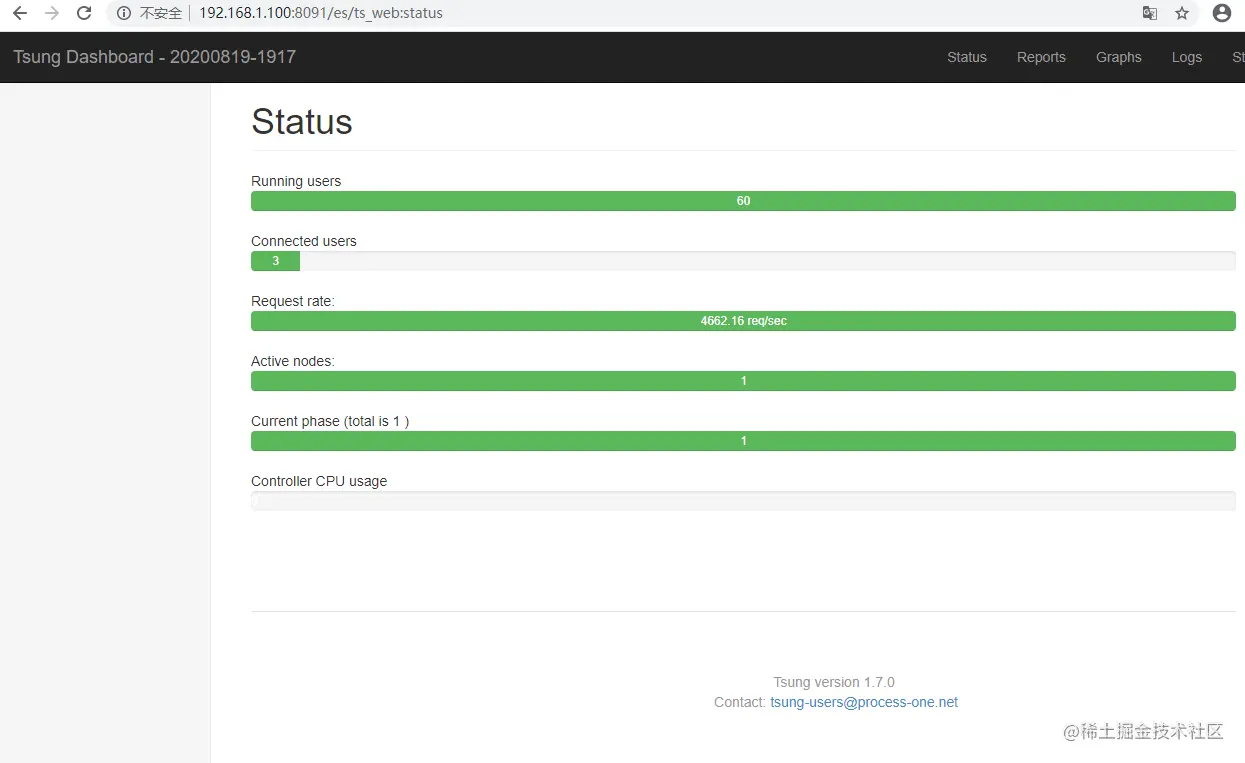Reload the page with refresh icon

click(x=84, y=14)
